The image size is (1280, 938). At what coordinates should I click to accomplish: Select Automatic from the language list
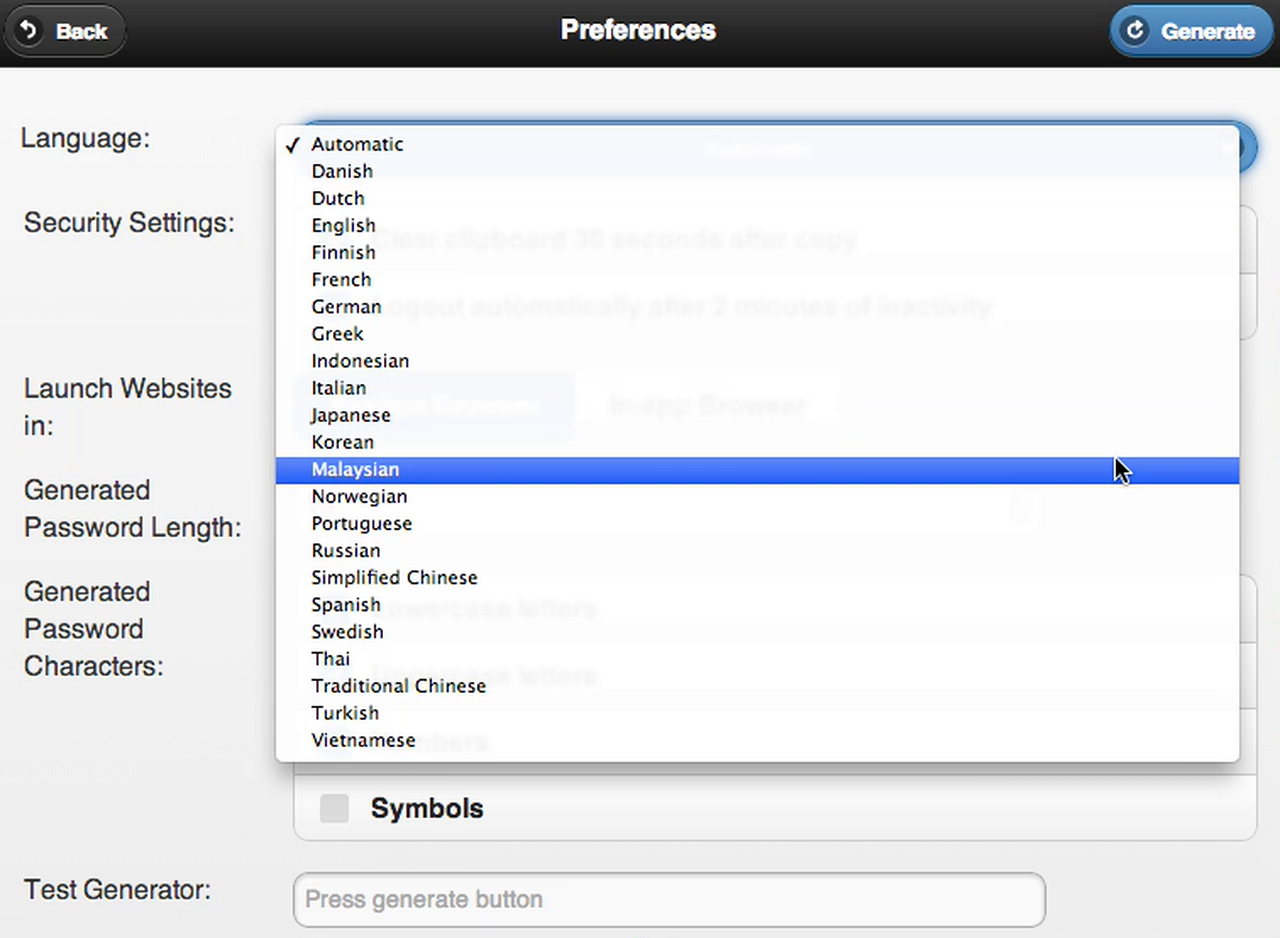click(x=357, y=144)
